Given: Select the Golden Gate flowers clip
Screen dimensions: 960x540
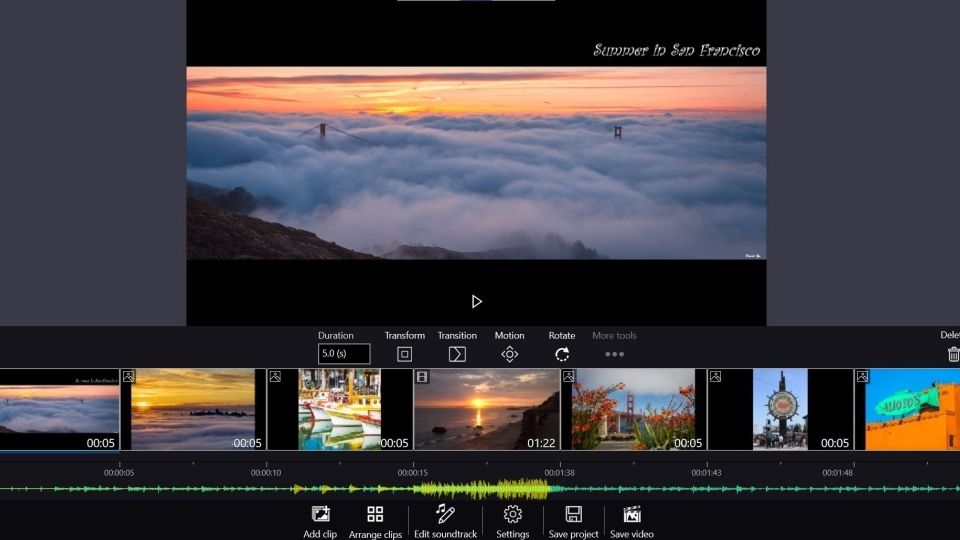Looking at the screenshot, I should (633, 409).
